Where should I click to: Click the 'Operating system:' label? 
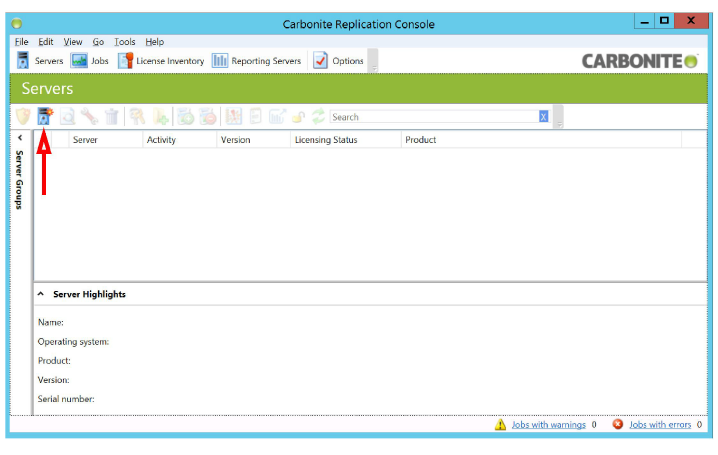73,342
